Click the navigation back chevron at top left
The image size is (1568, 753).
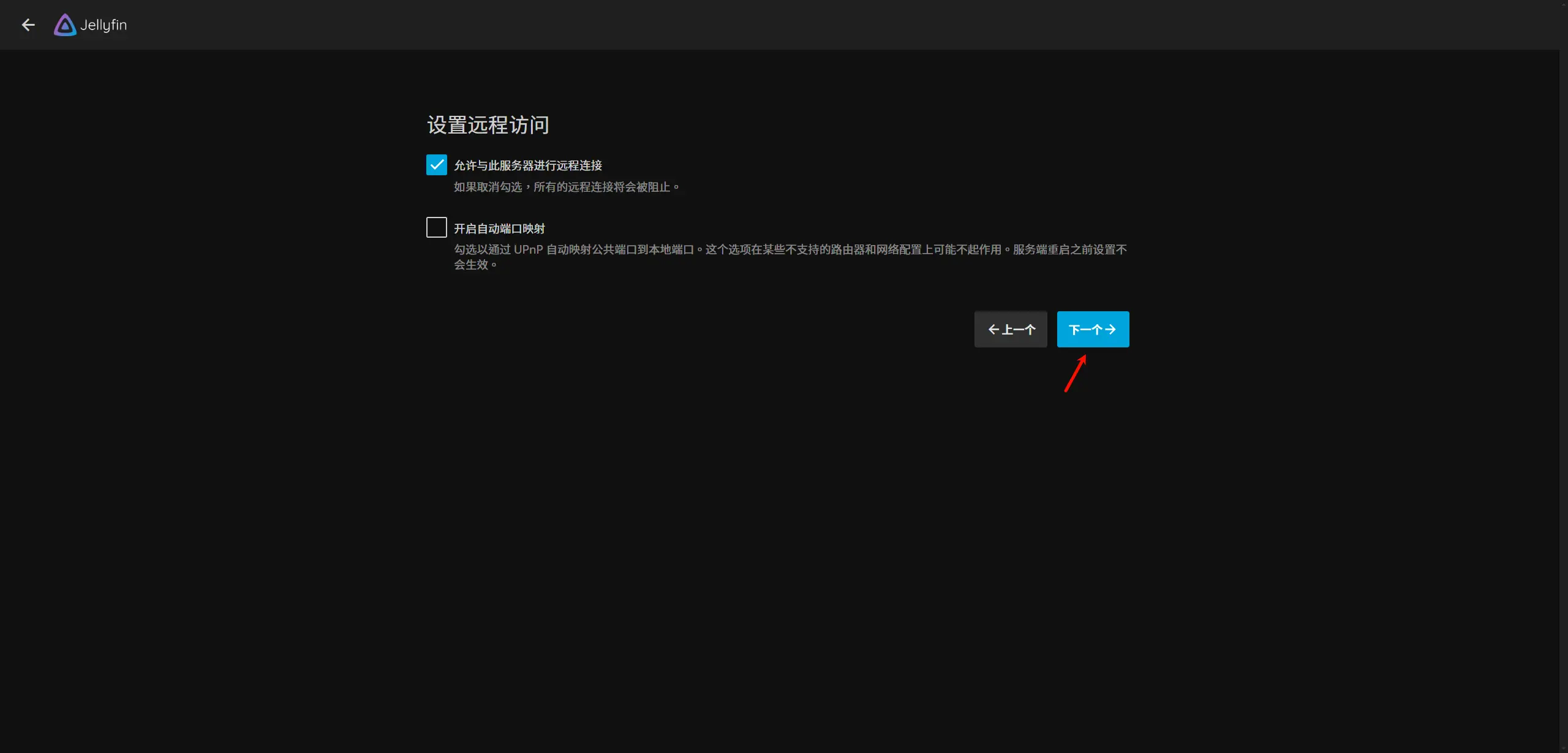click(x=28, y=25)
